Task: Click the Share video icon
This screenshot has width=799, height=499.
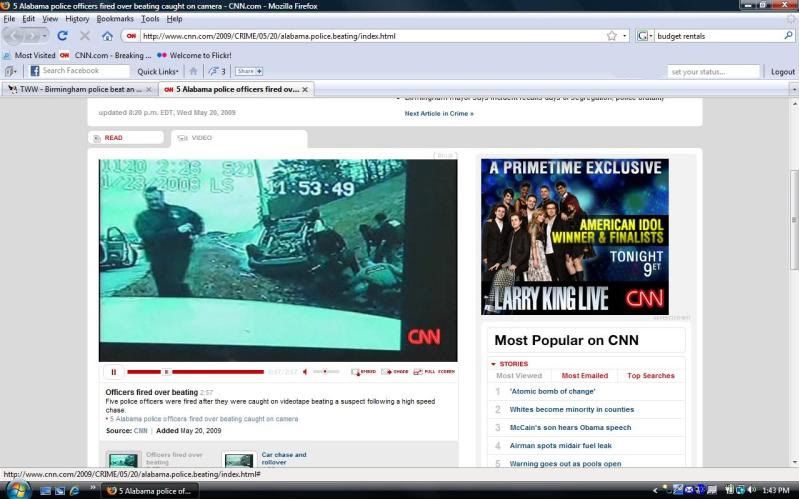Action: click(x=395, y=372)
